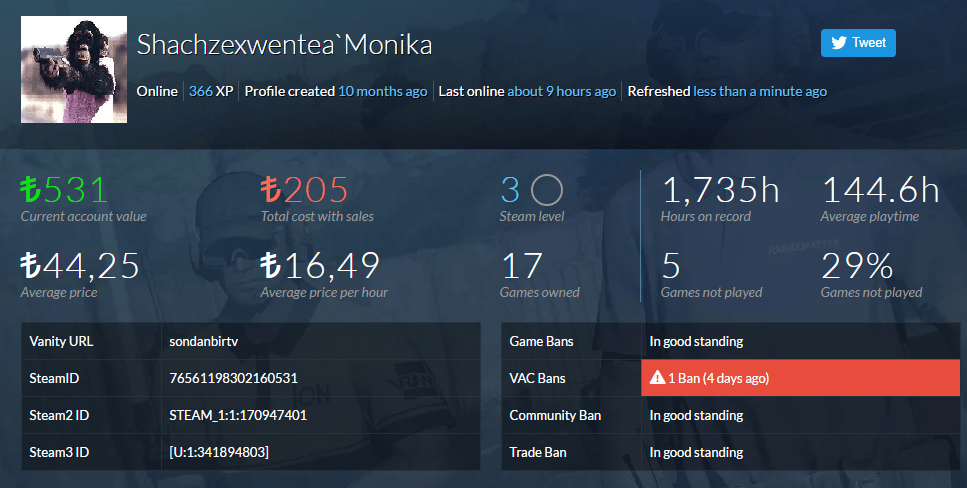This screenshot has height=488, width=967.
Task: Click the Steam level number 3
Action: [x=510, y=190]
